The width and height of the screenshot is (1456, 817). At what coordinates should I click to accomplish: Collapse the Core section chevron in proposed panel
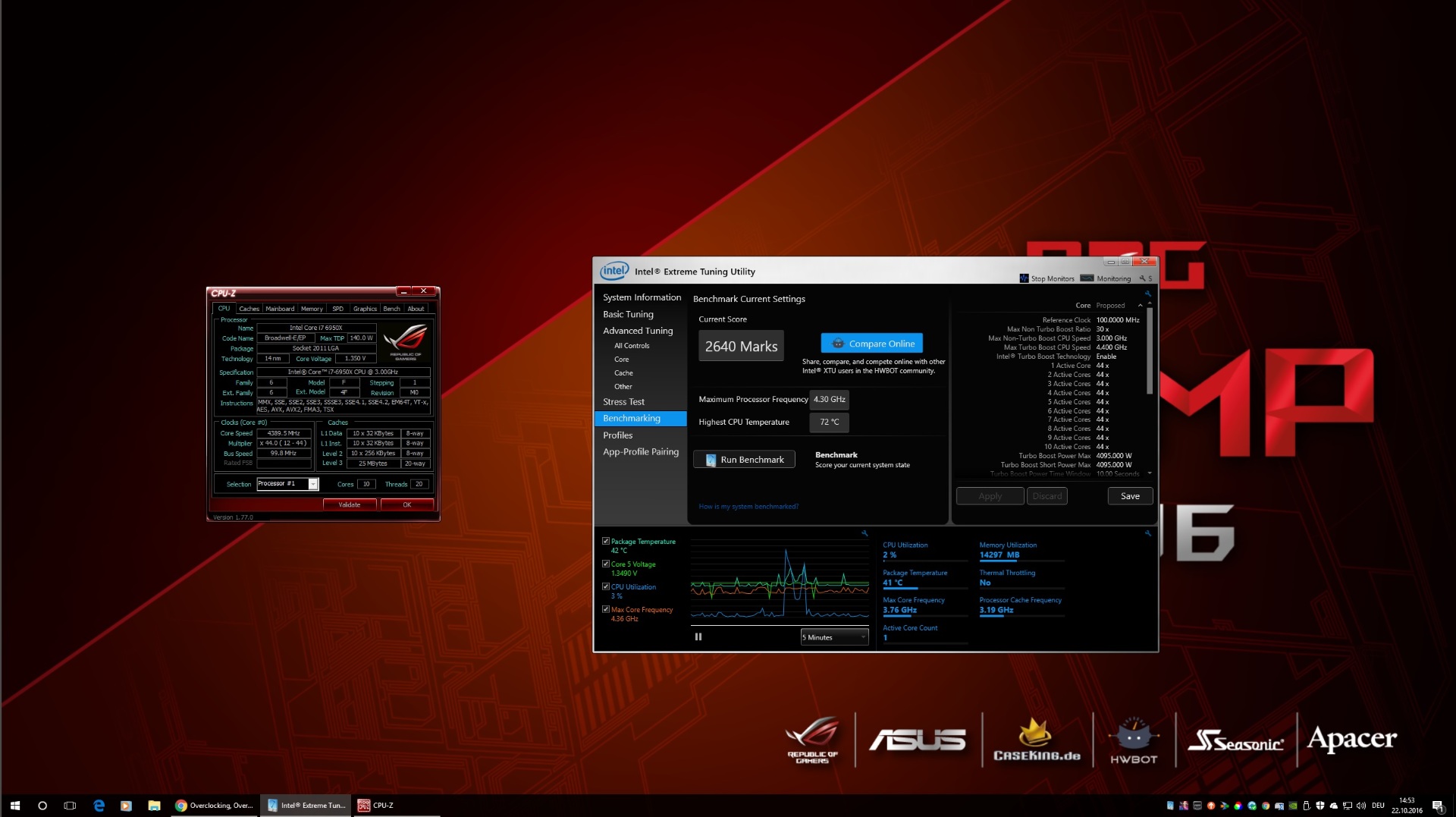pos(1140,305)
